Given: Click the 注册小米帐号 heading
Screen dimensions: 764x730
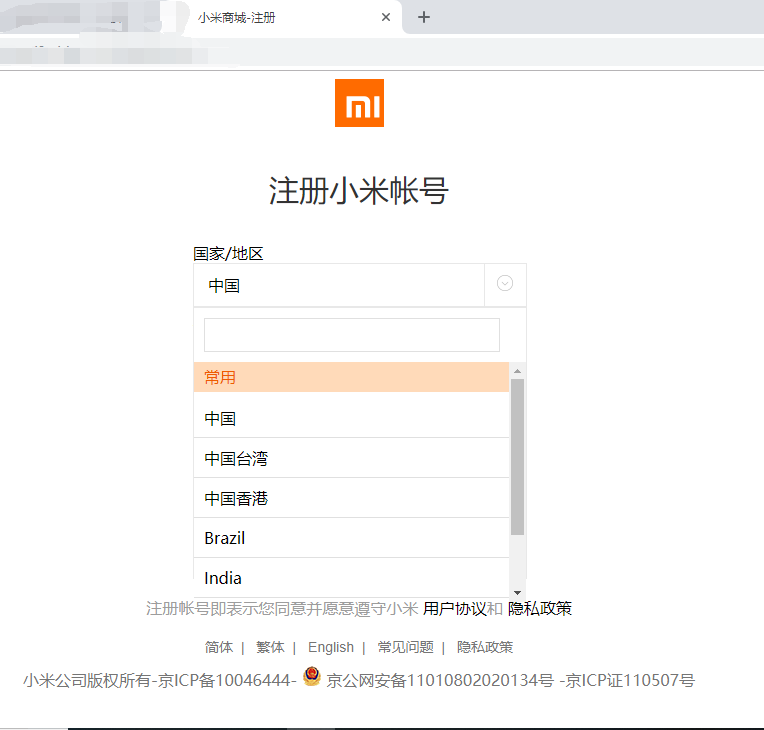Looking at the screenshot, I should coord(359,191).
